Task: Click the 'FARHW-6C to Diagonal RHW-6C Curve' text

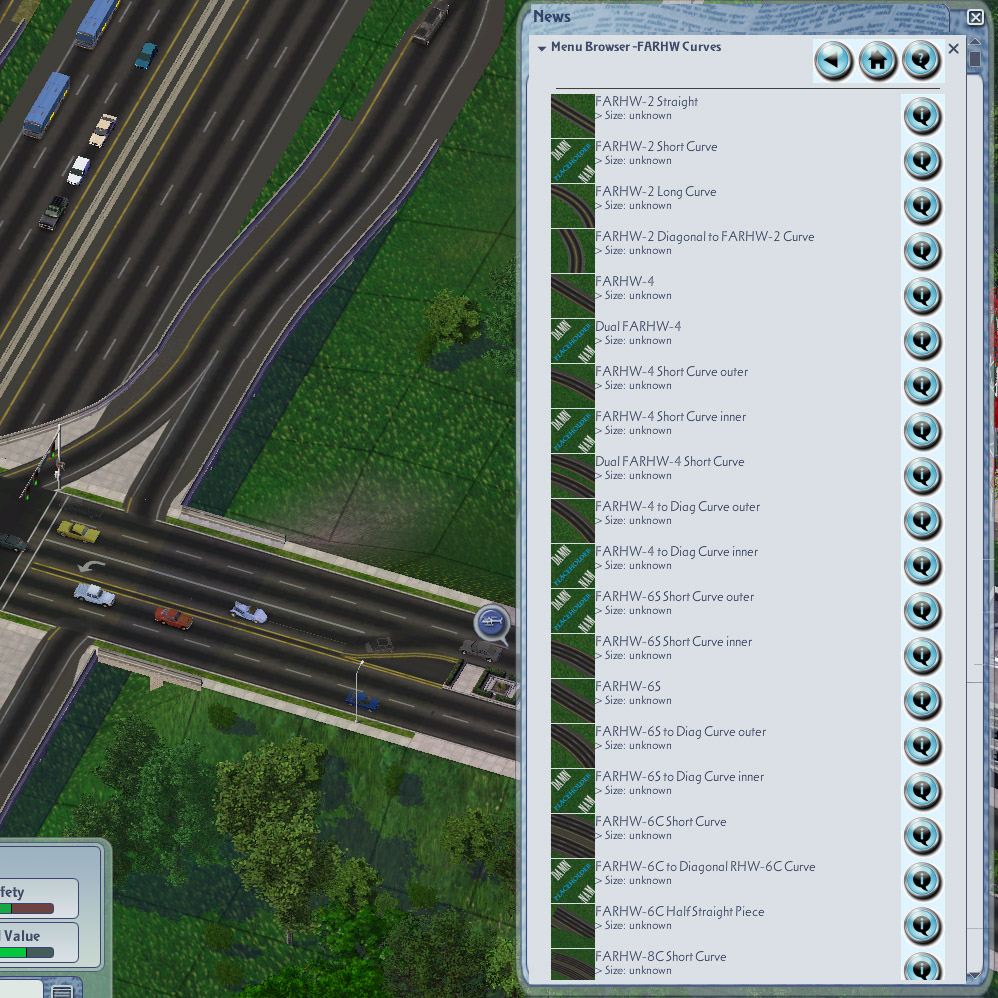Action: (705, 867)
